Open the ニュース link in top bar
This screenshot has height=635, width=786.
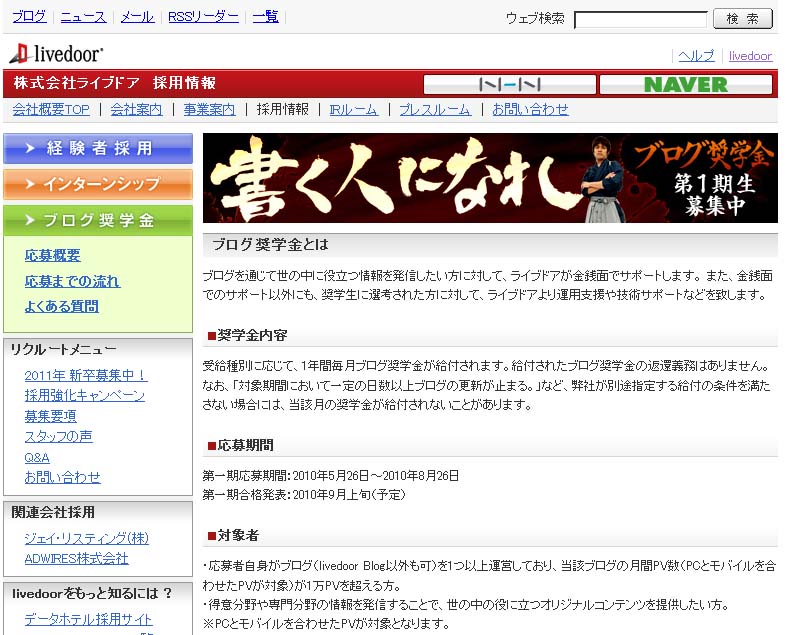(x=83, y=17)
